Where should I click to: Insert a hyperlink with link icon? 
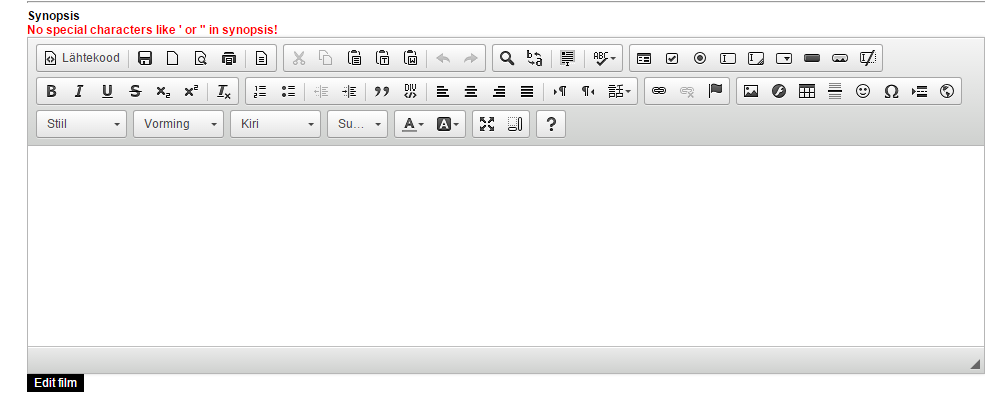click(x=659, y=91)
